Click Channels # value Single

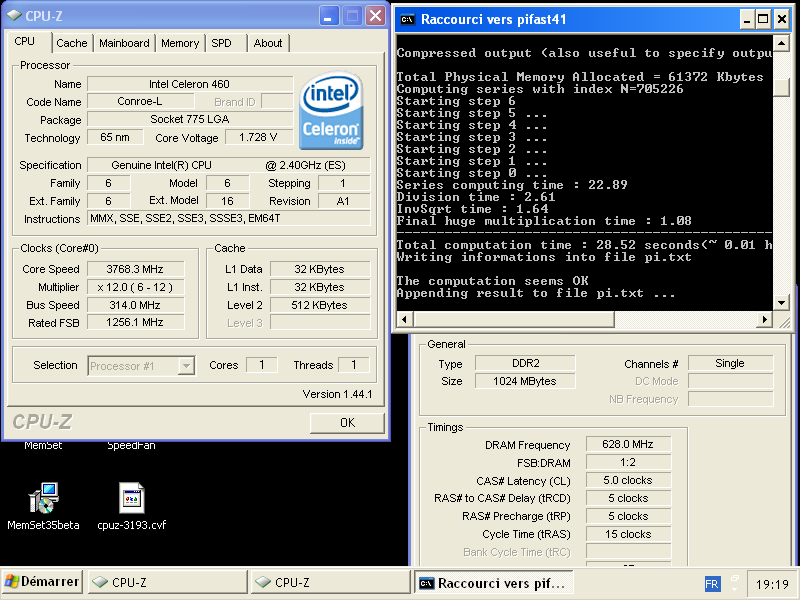[730, 363]
